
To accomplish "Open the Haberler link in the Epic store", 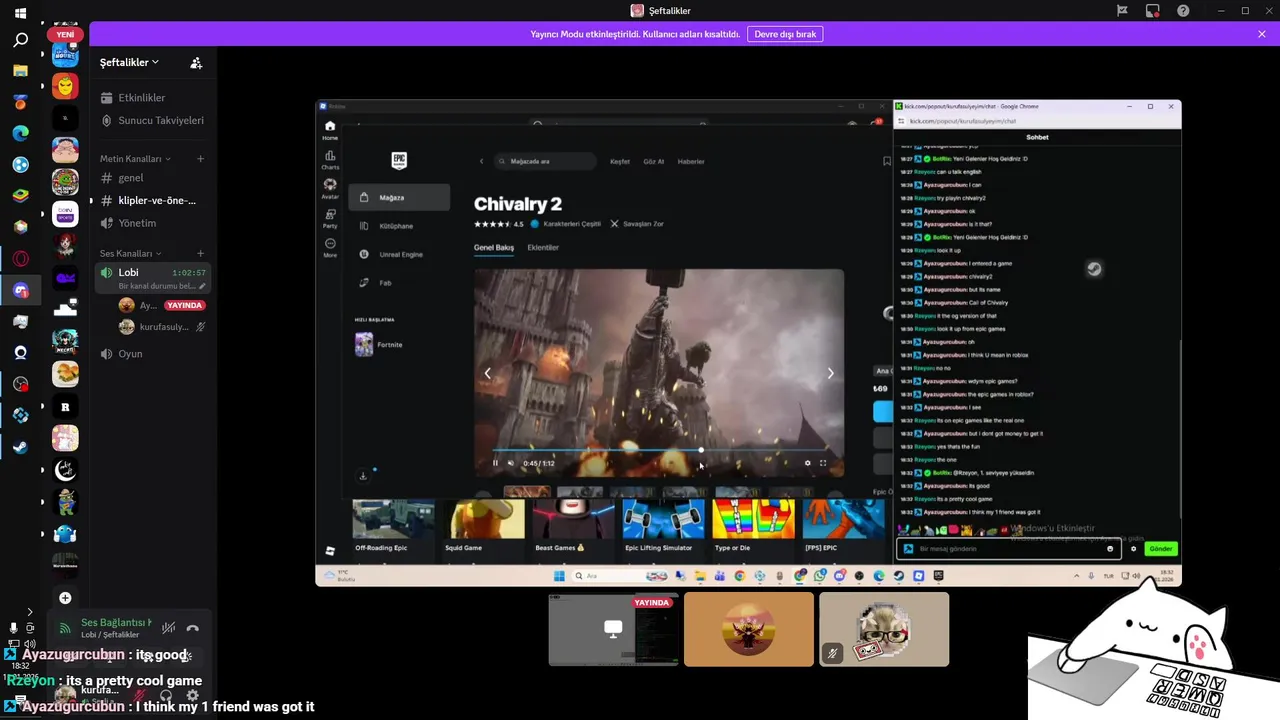I will pyautogui.click(x=691, y=161).
